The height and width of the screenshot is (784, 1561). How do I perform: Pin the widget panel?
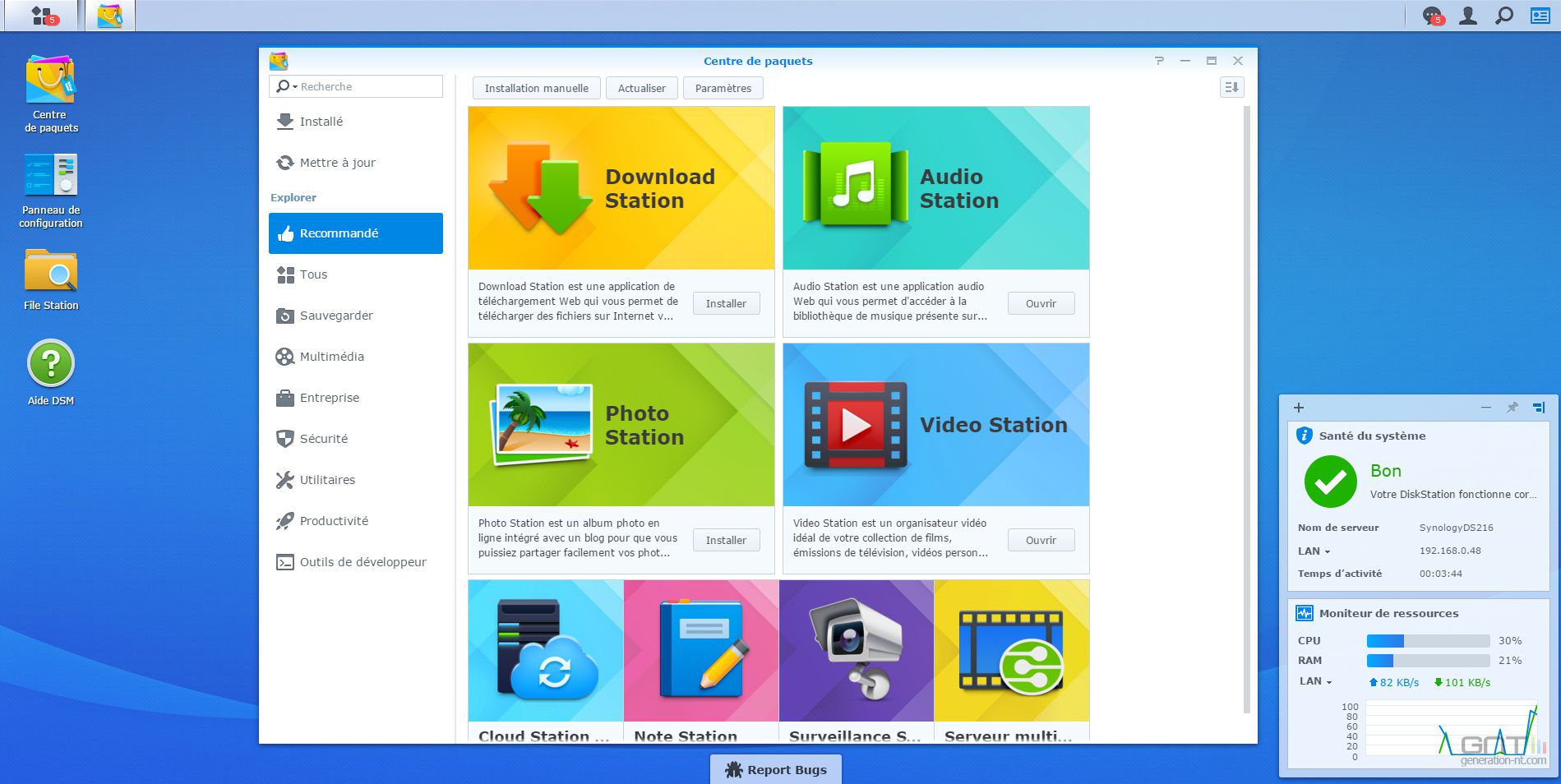click(x=1513, y=408)
